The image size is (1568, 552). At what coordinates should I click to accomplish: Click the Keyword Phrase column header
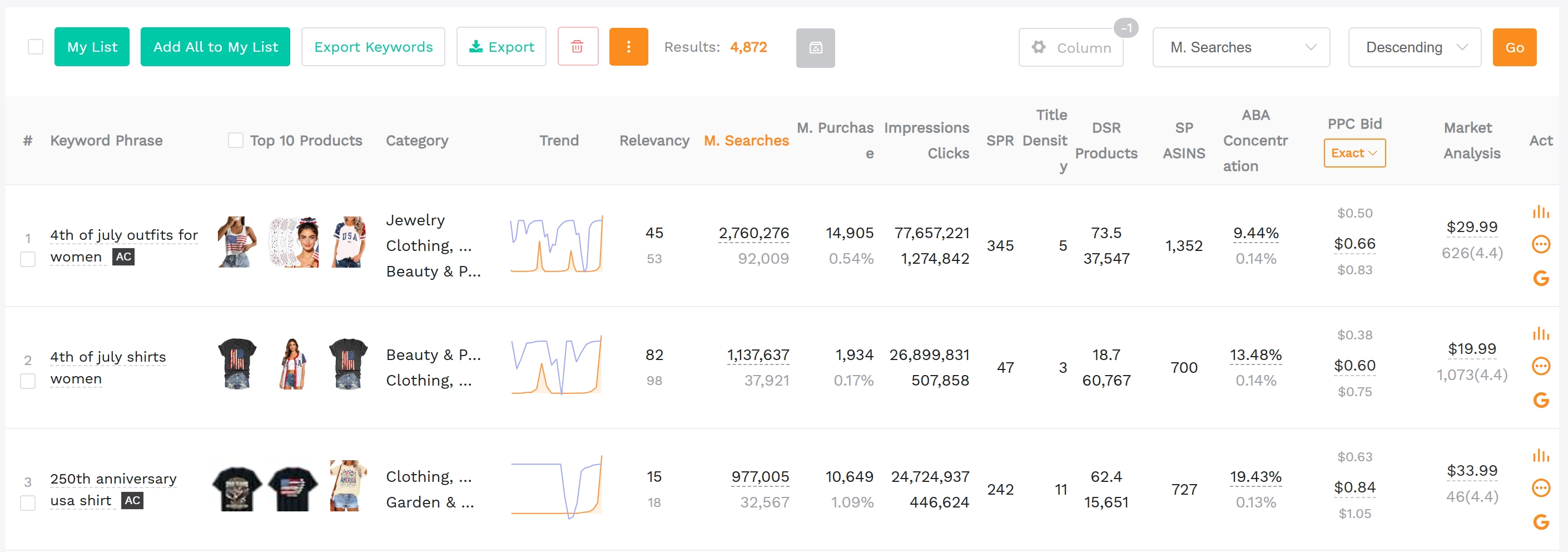click(107, 141)
